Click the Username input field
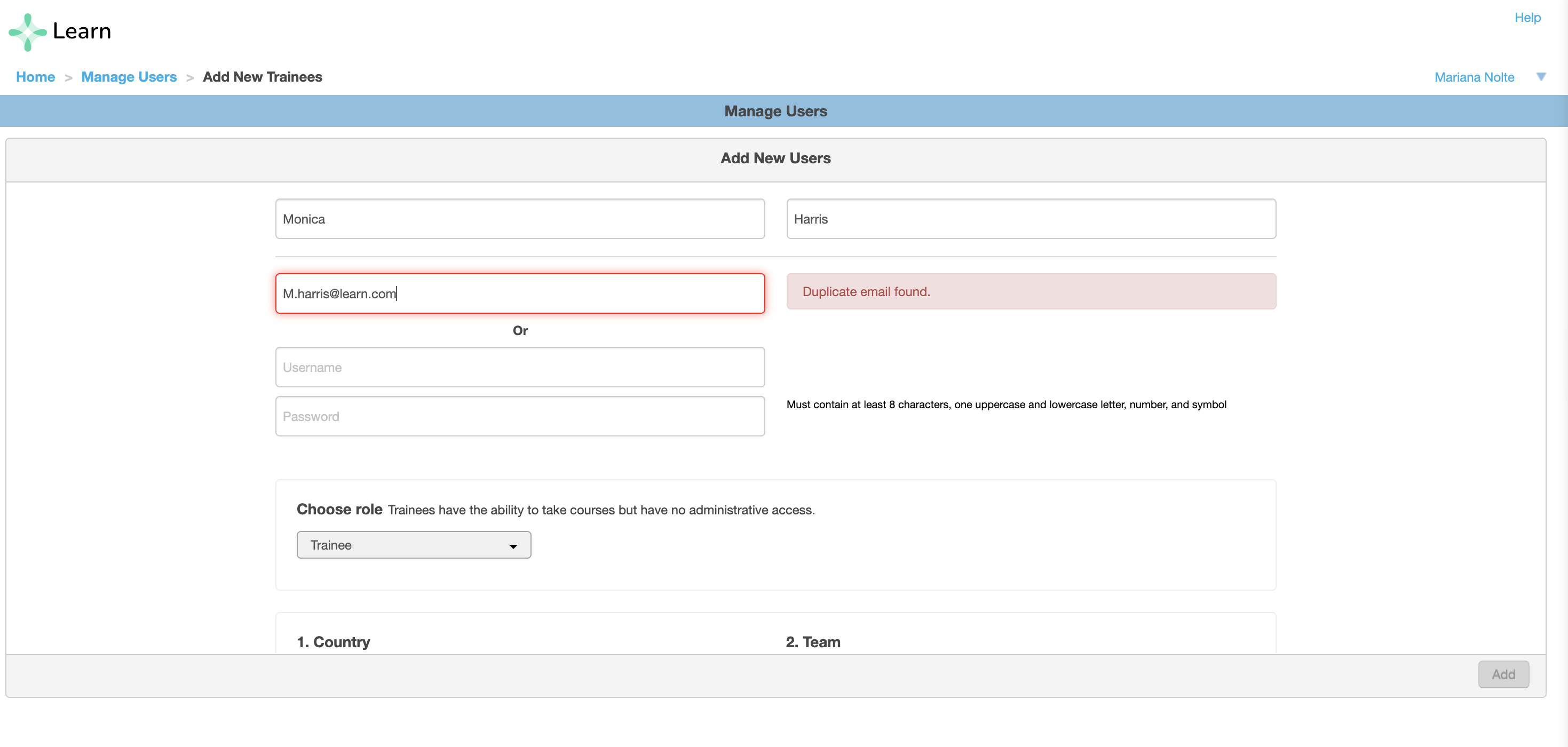1568x747 pixels. [520, 368]
